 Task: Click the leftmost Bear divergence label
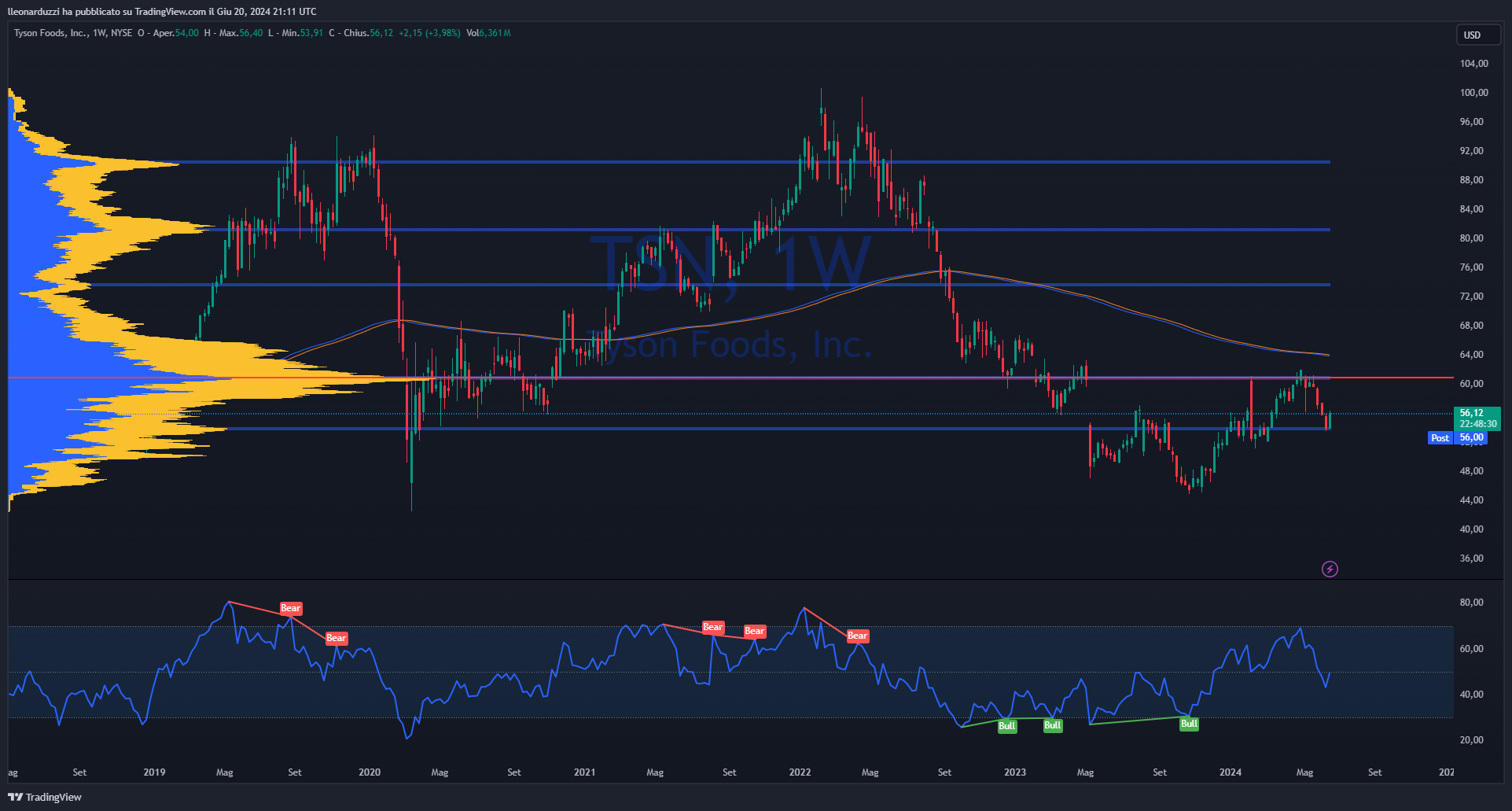pyautogui.click(x=290, y=608)
